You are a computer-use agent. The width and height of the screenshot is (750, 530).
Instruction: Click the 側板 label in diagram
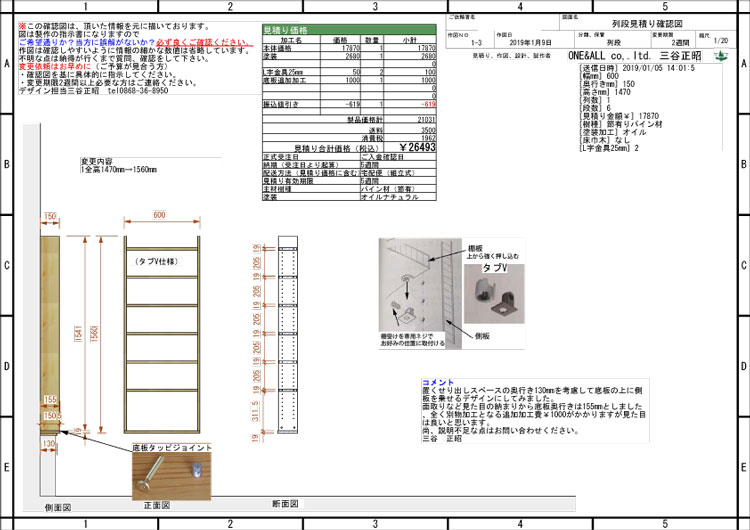click(x=482, y=336)
